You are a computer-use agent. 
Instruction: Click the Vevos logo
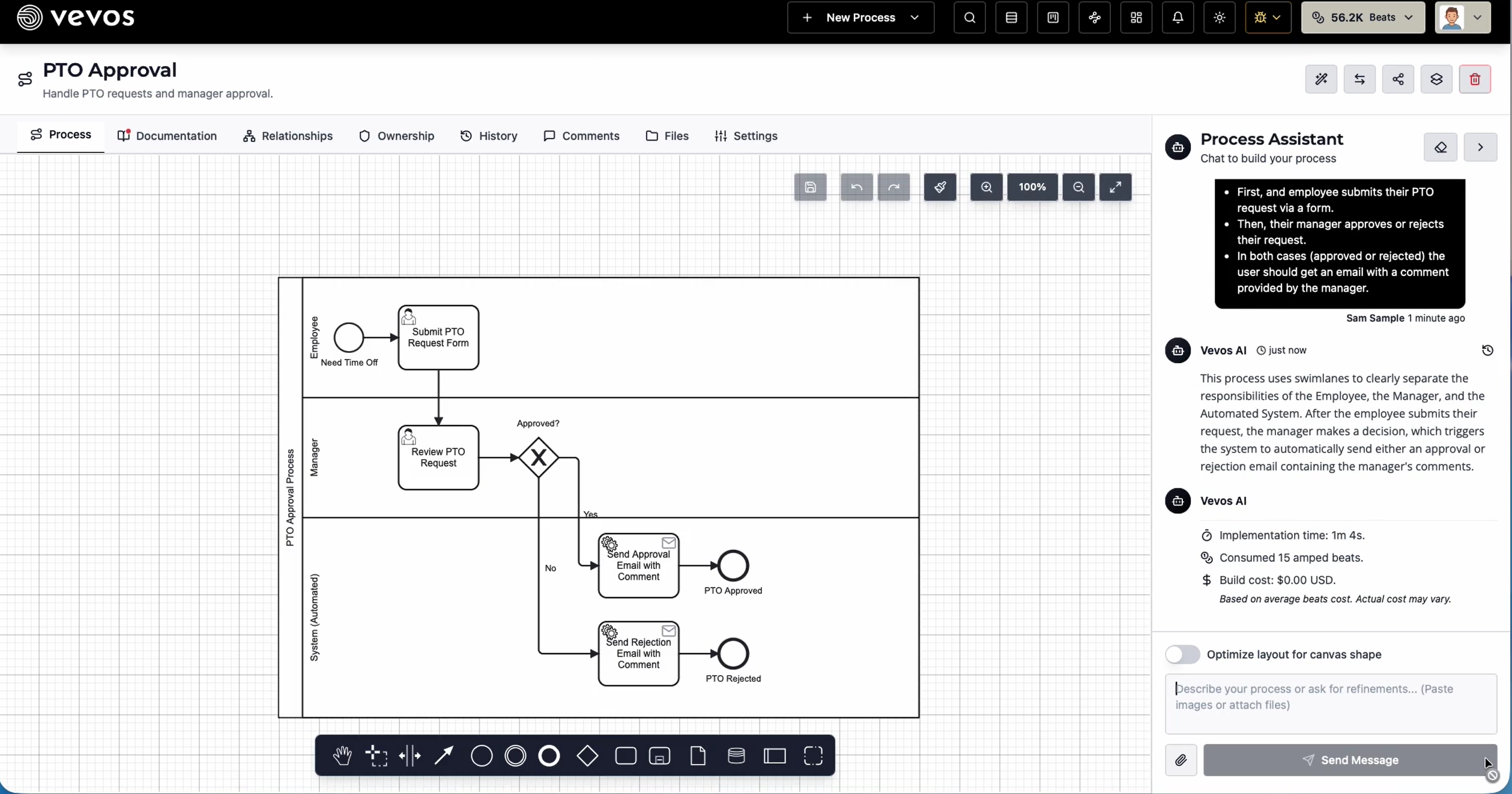tap(76, 17)
